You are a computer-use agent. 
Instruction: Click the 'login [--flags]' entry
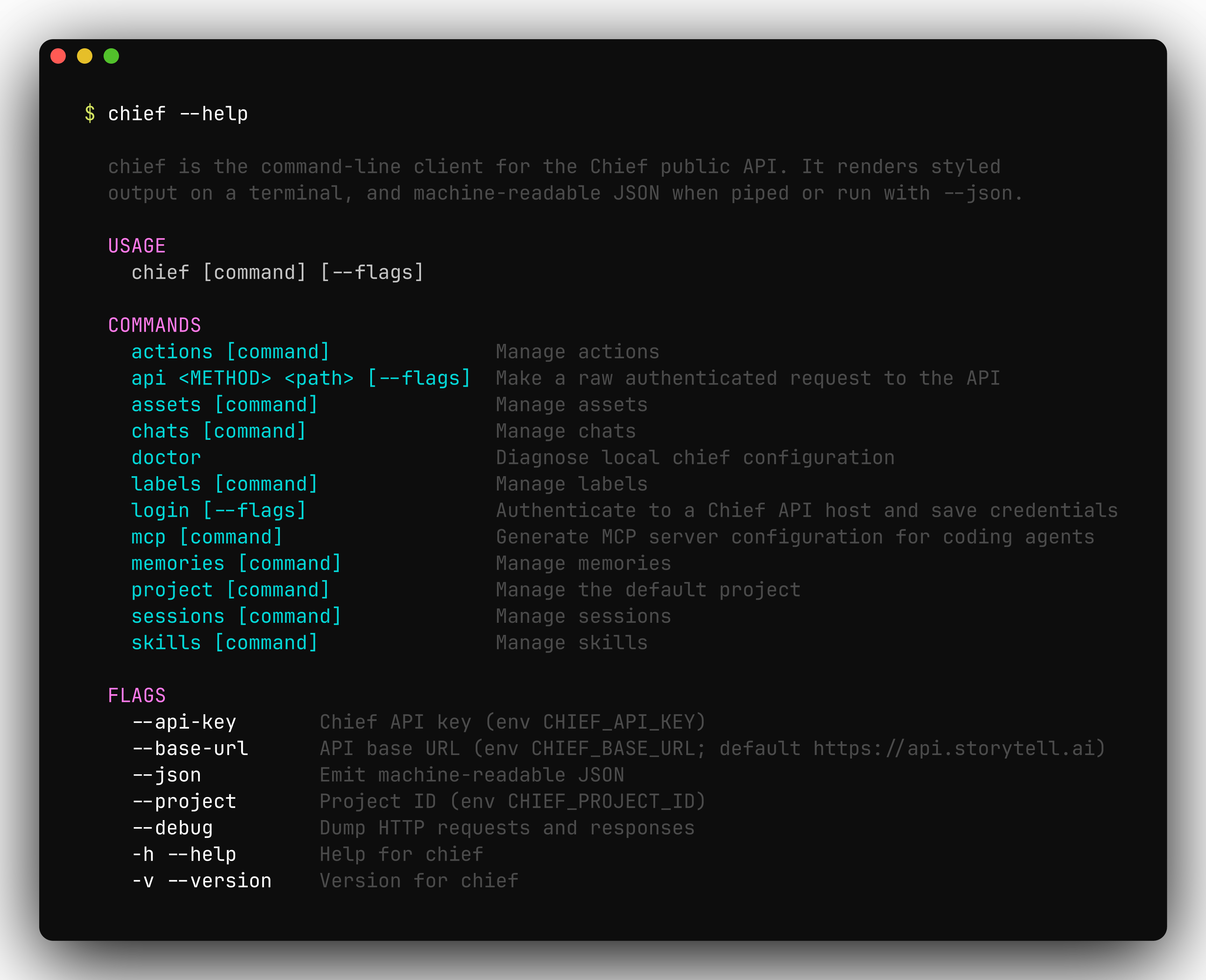[219, 510]
